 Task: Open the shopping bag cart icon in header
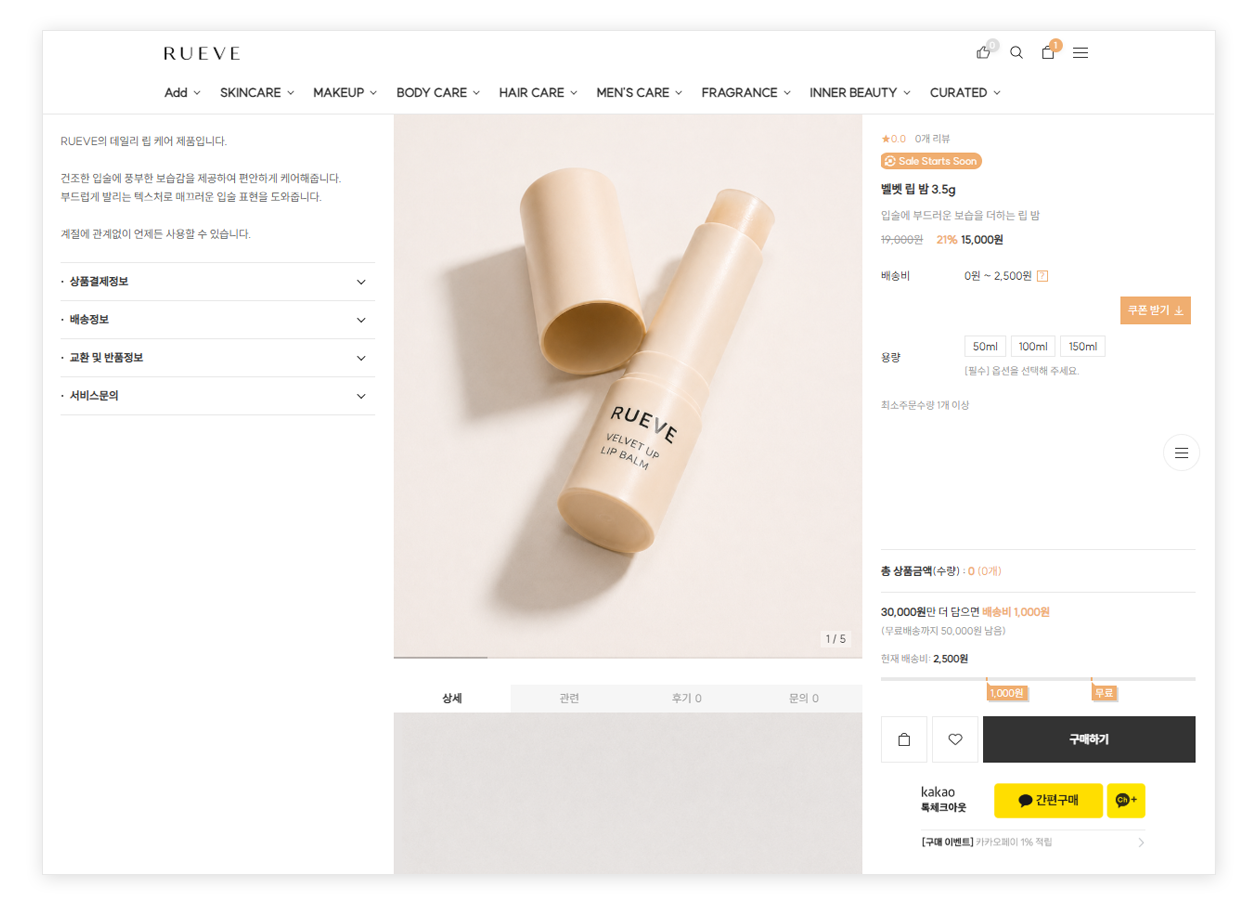point(1048,52)
